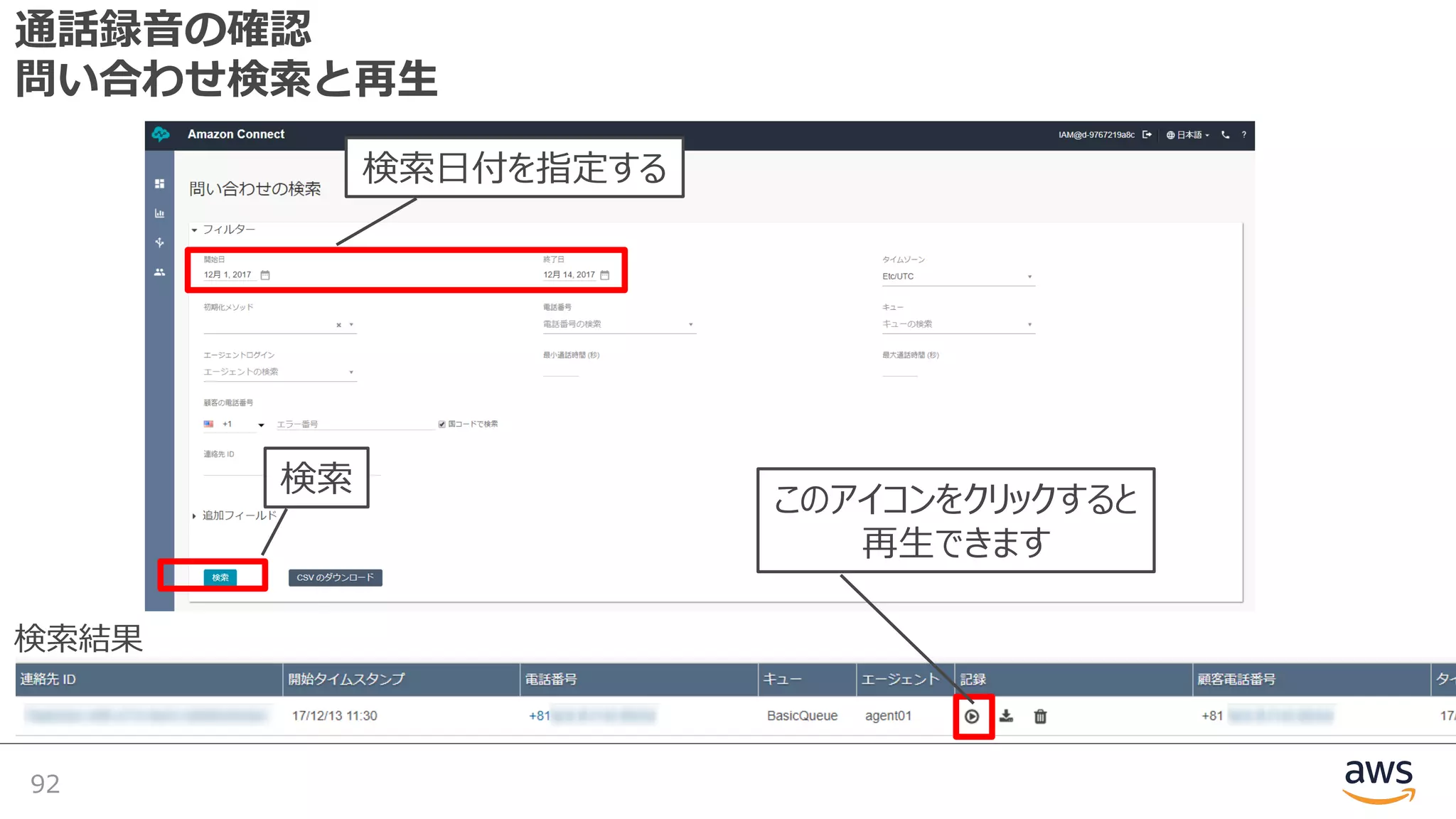This screenshot has width=1456, height=819.
Task: Click the 顧客電話番号 column header
Action: point(1311,680)
